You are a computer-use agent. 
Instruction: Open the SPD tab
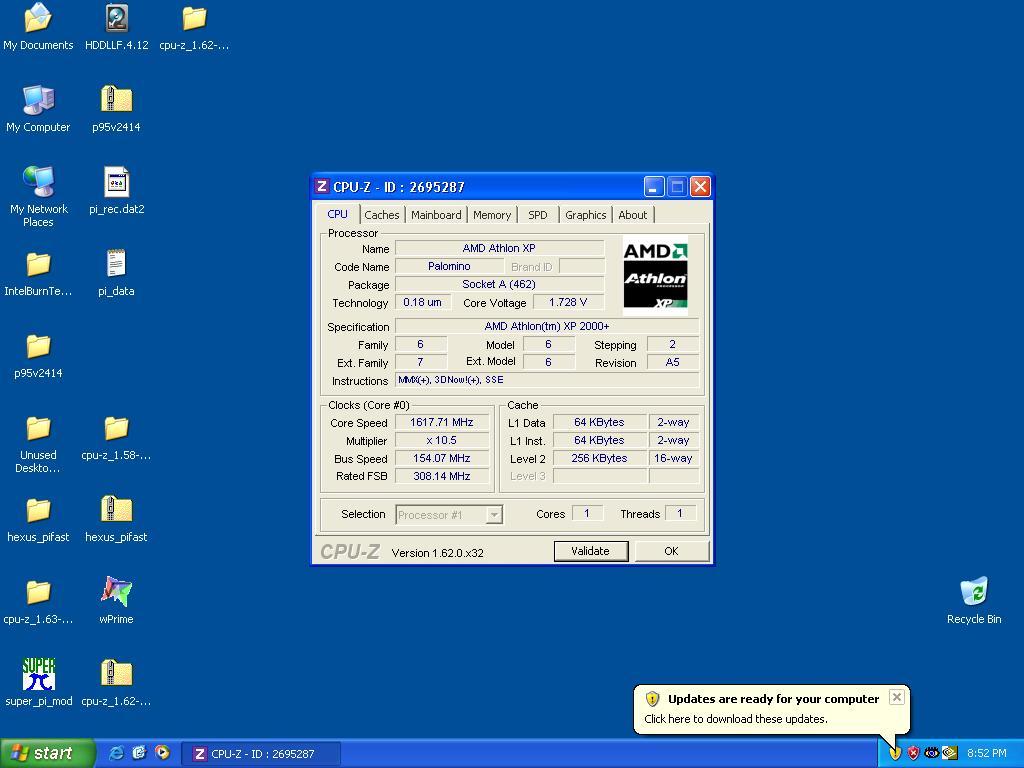537,215
